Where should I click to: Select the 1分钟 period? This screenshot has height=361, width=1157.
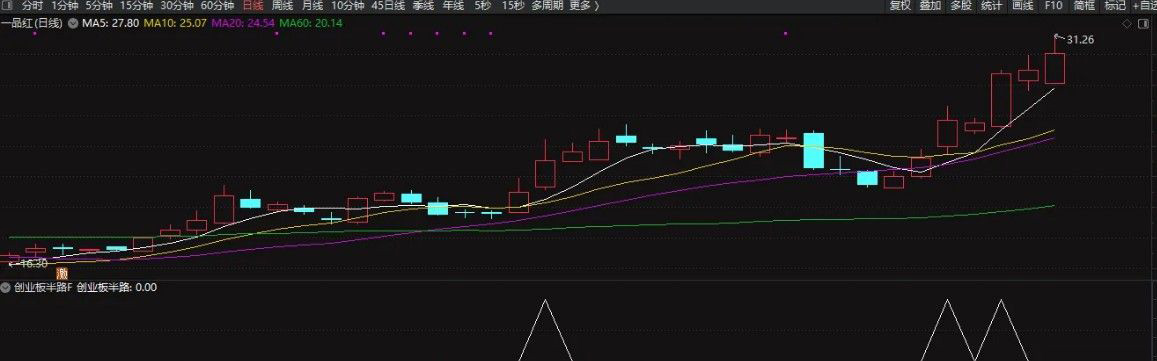pyautogui.click(x=64, y=6)
